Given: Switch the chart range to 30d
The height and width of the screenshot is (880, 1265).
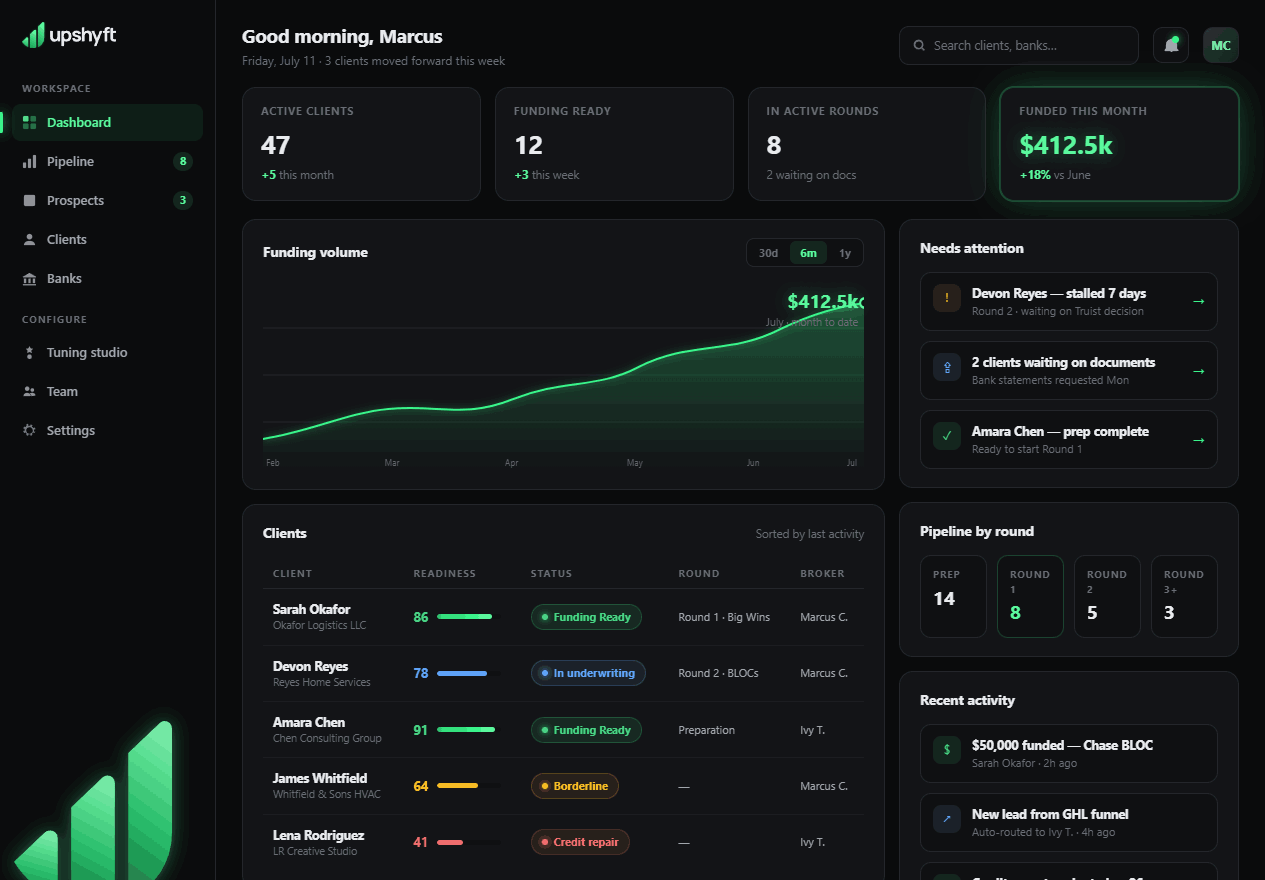Looking at the screenshot, I should (768, 253).
